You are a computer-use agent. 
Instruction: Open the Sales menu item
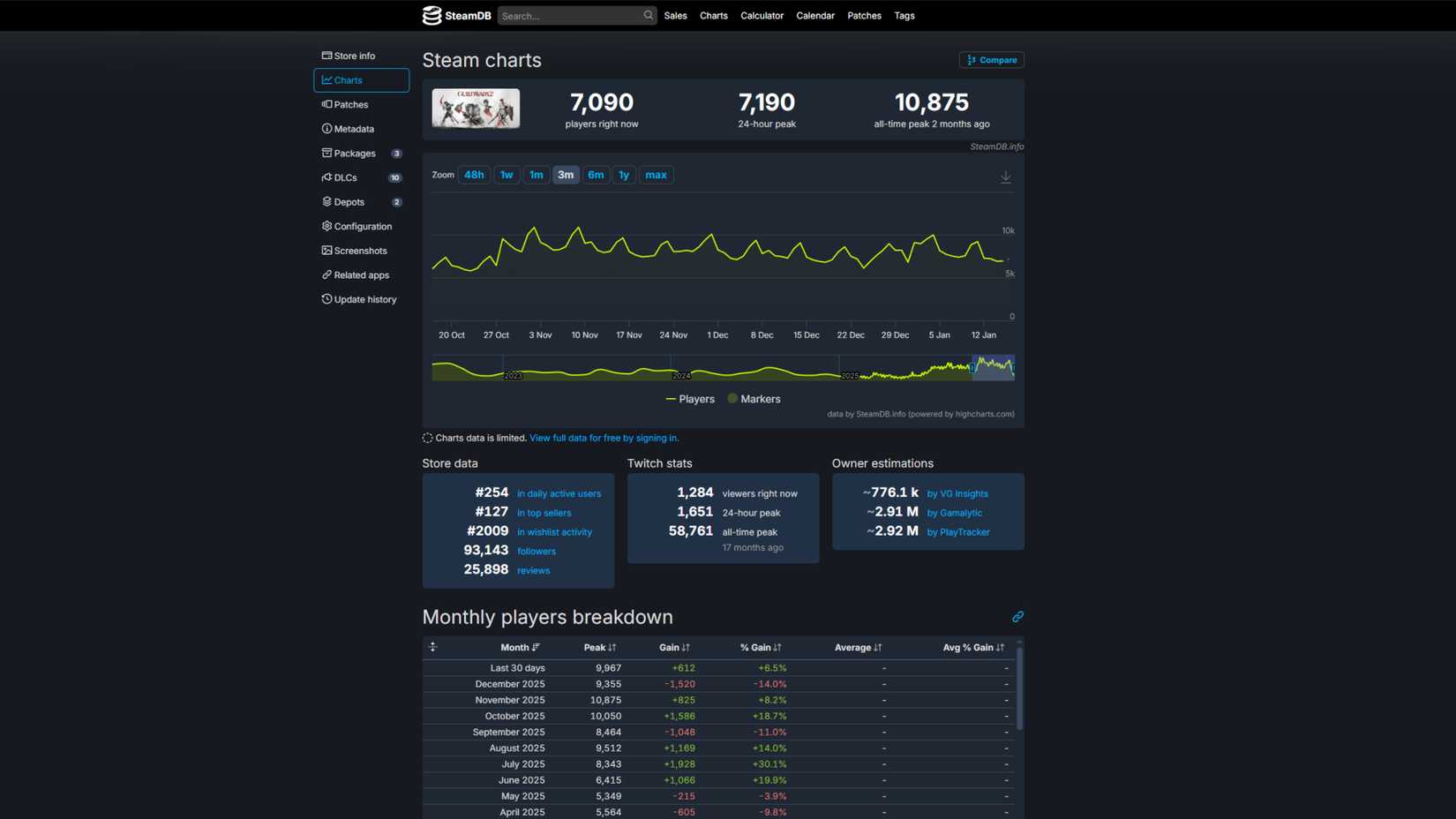[675, 15]
